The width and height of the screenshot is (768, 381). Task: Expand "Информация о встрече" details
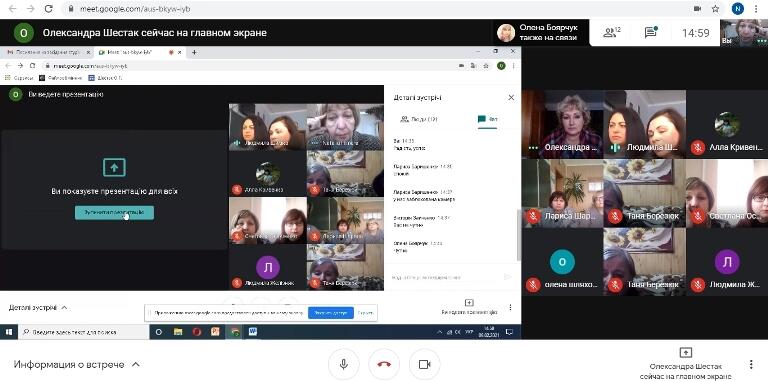76,364
